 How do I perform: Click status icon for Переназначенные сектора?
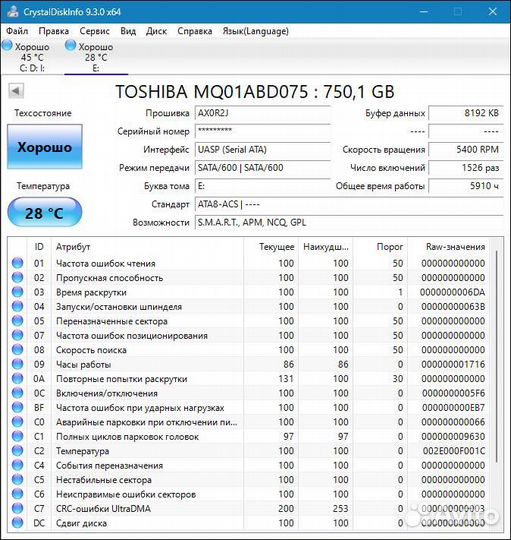point(18,321)
